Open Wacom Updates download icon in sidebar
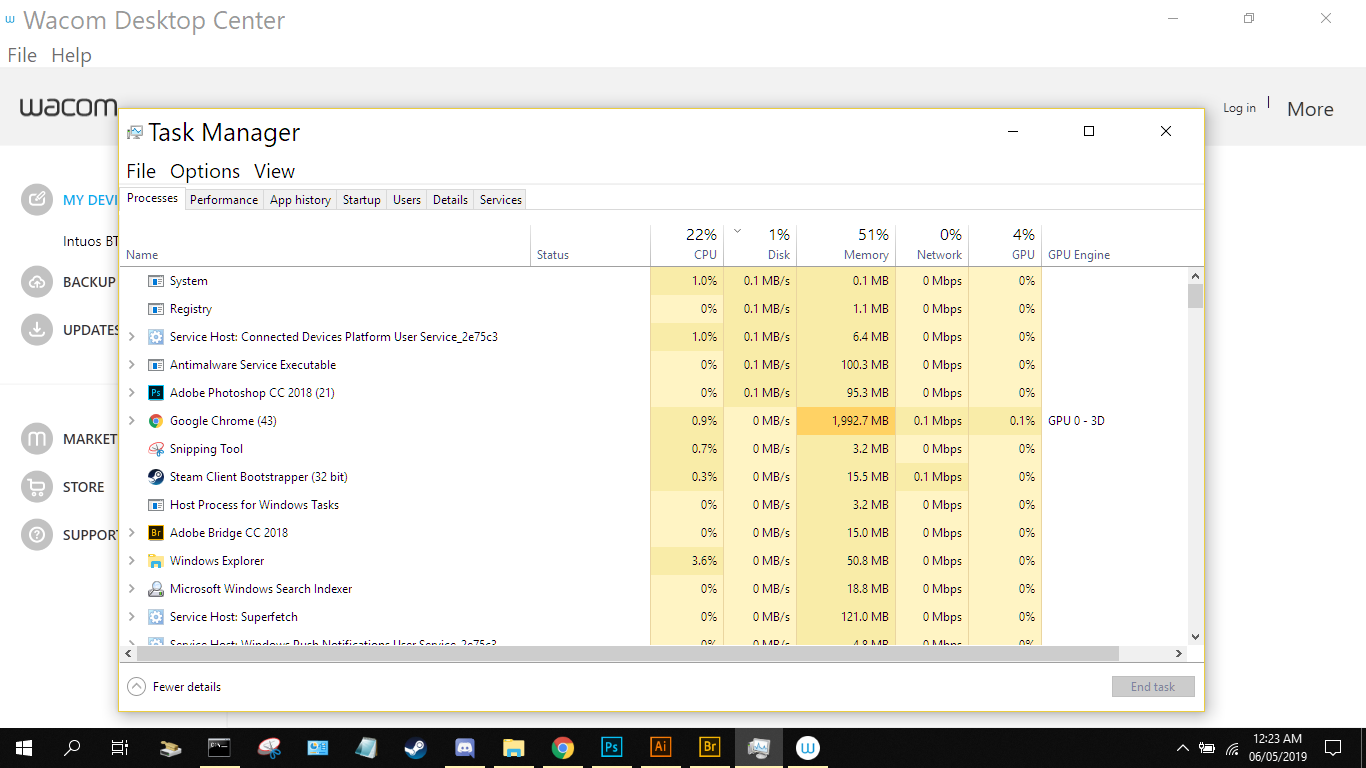 point(37,329)
